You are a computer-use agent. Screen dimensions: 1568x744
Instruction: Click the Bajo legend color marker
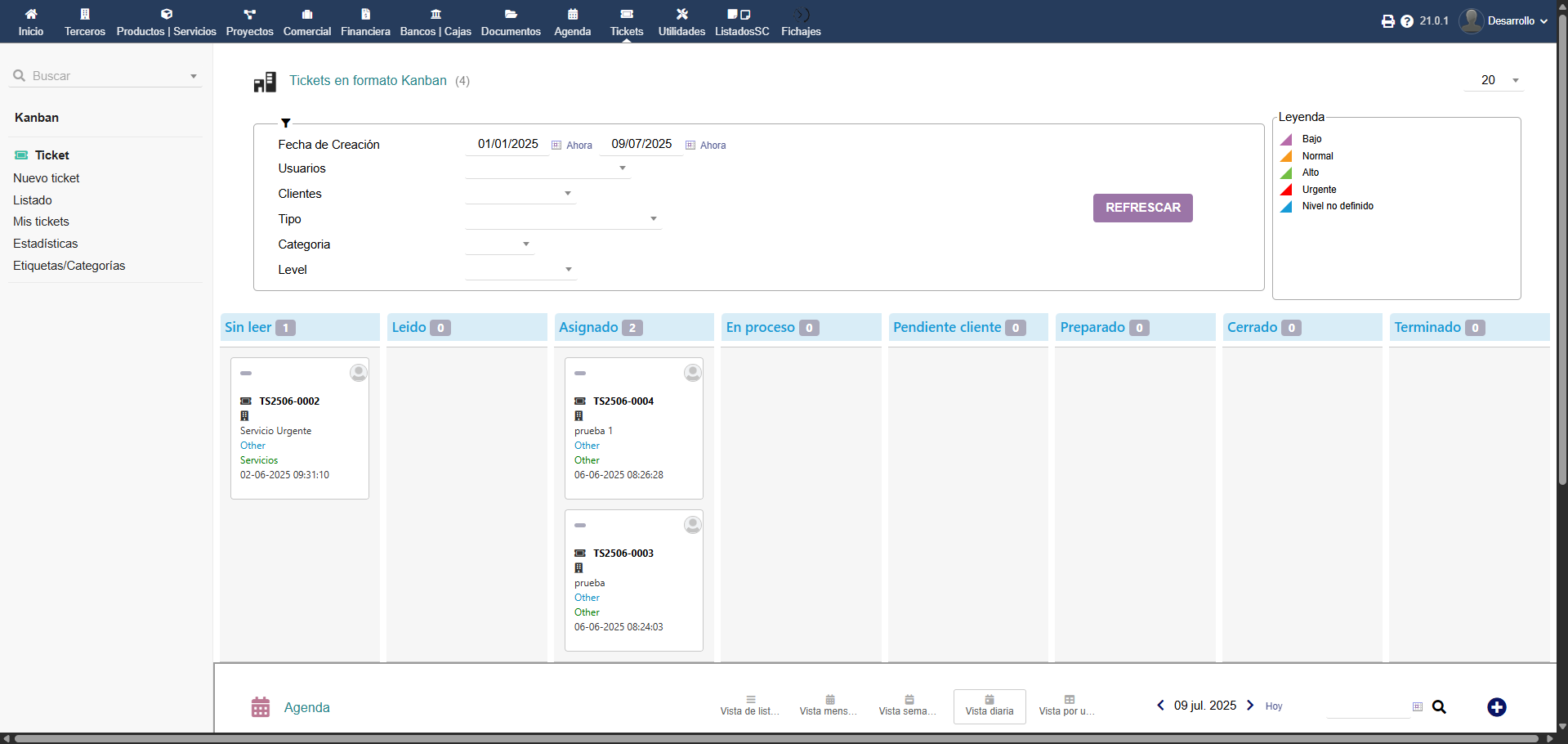pos(1286,140)
